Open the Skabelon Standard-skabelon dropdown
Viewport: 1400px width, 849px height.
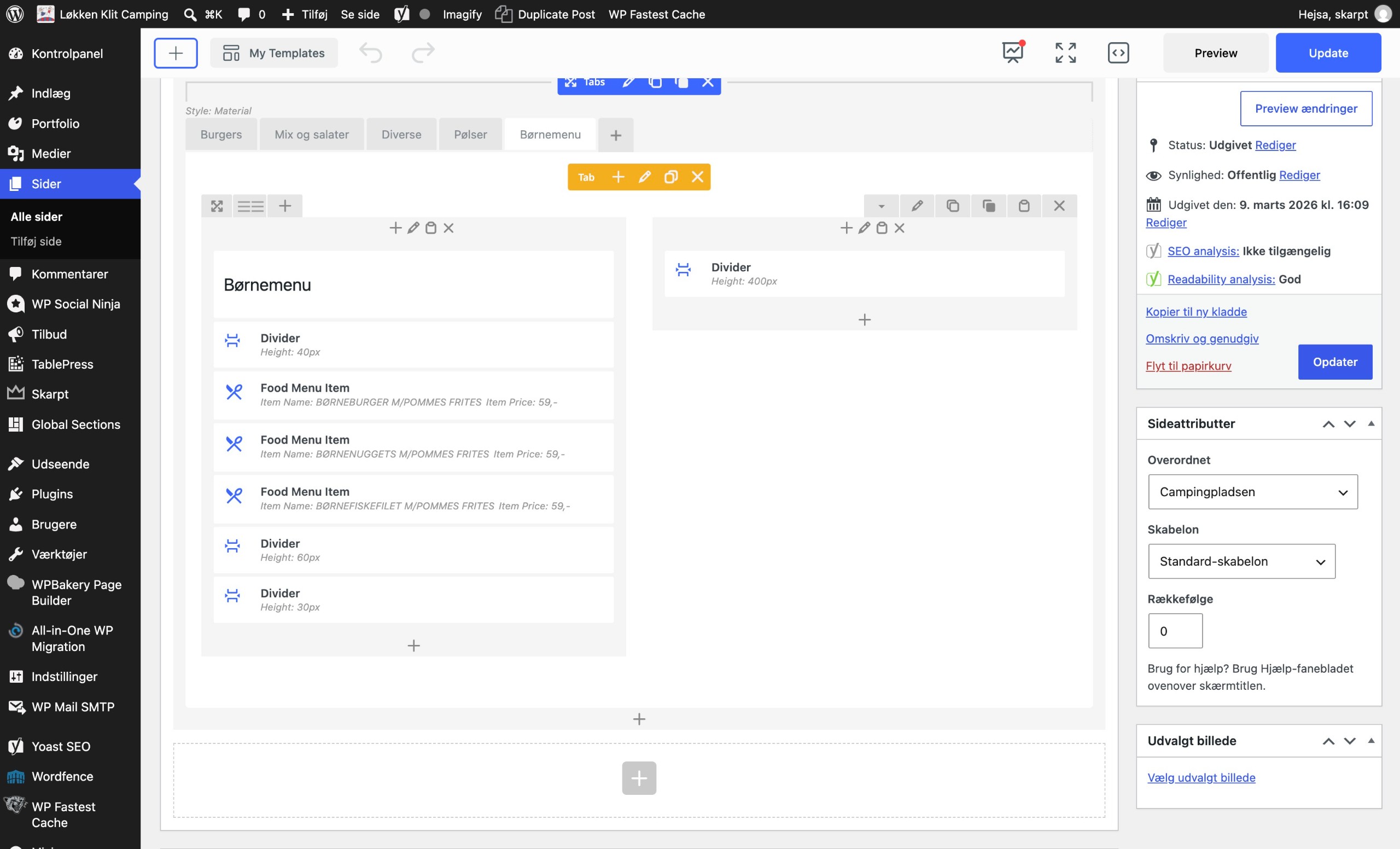point(1241,561)
